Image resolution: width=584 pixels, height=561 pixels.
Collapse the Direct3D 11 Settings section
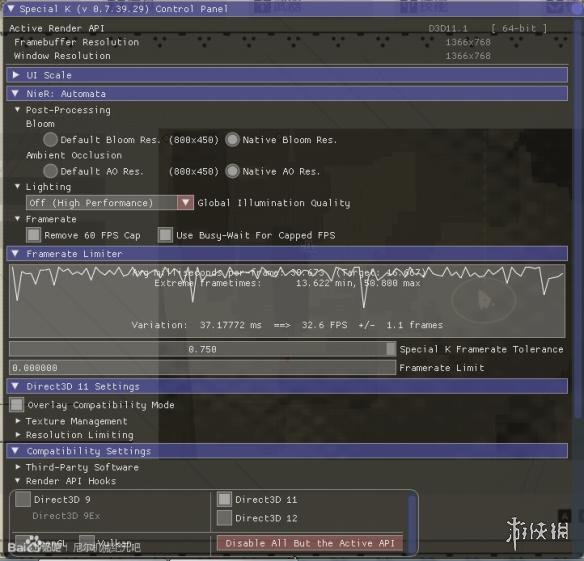(287, 386)
